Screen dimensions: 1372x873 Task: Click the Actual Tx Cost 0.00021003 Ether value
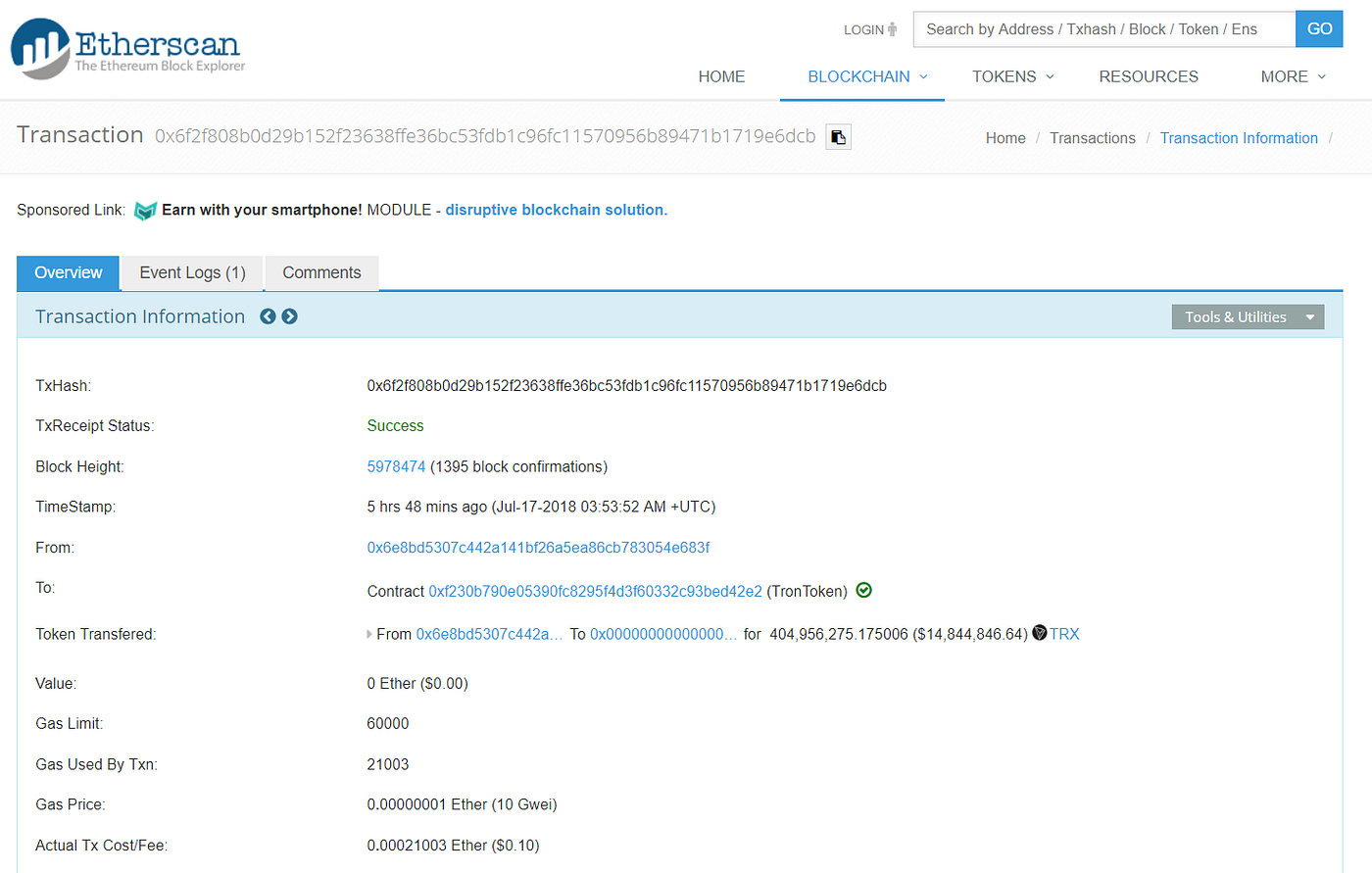pos(453,846)
